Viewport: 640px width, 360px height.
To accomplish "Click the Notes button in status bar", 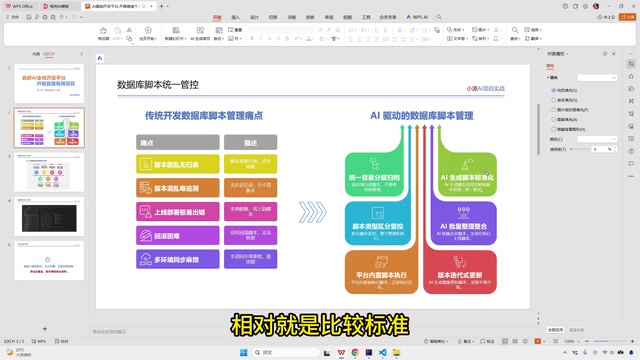I will pos(465,341).
